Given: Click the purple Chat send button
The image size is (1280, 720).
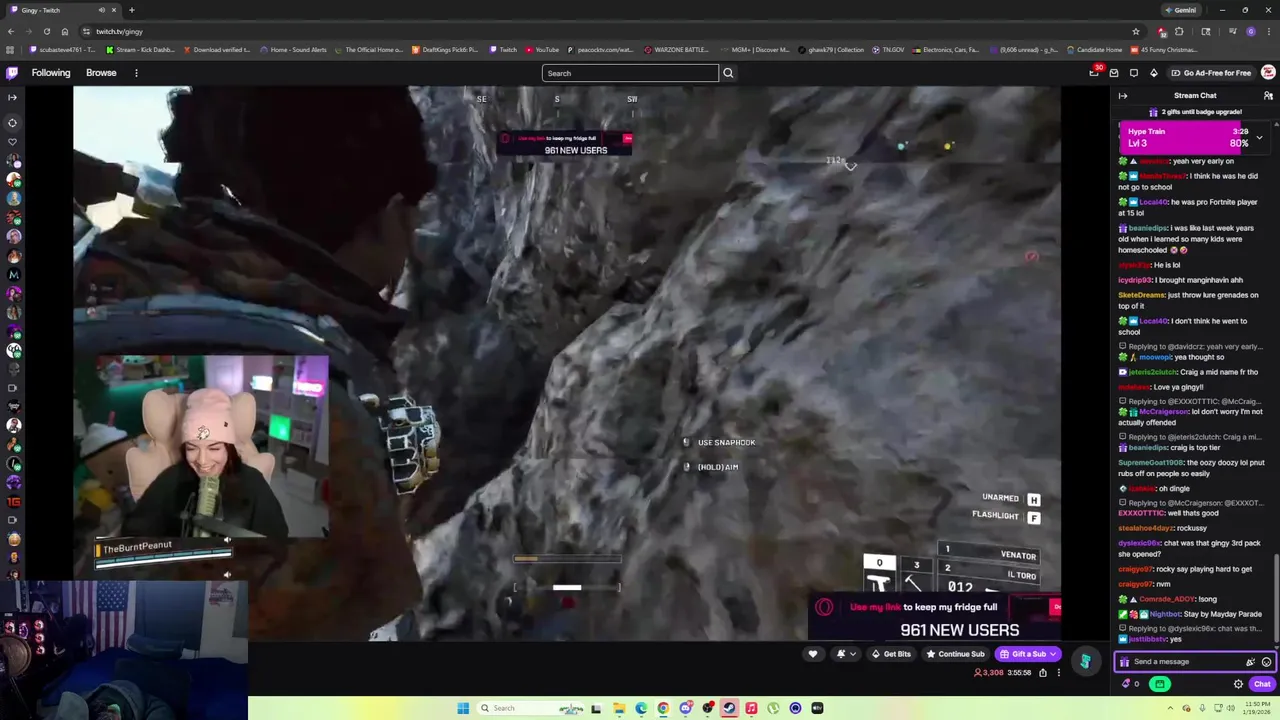Looking at the screenshot, I should coord(1261,684).
